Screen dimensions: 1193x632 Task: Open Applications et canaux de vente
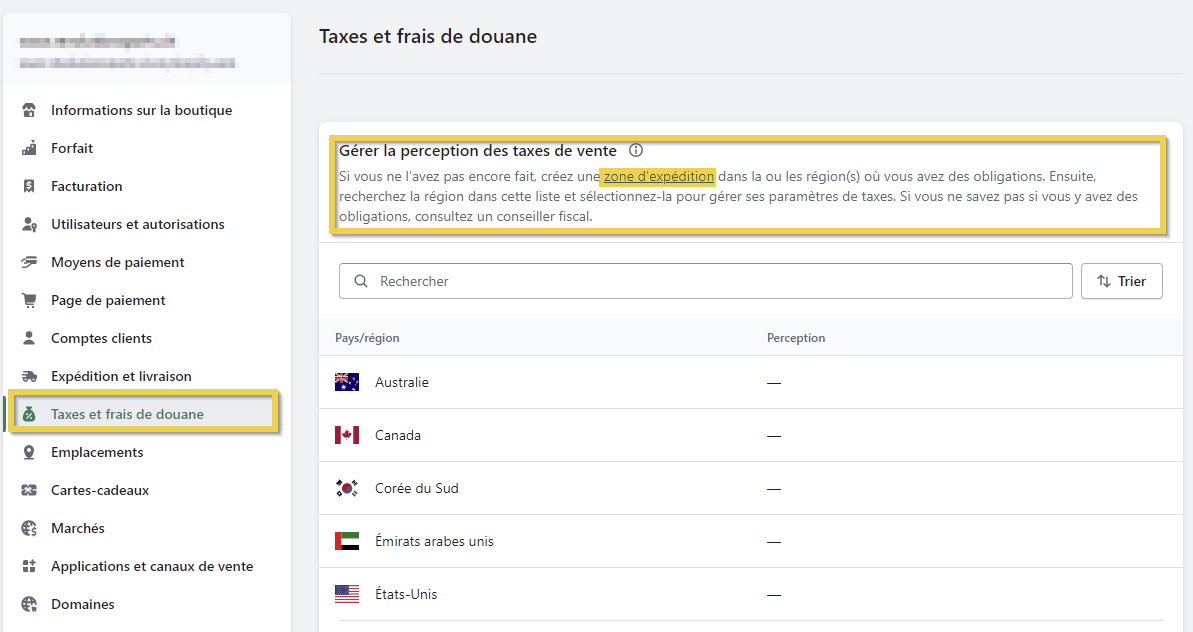152,567
